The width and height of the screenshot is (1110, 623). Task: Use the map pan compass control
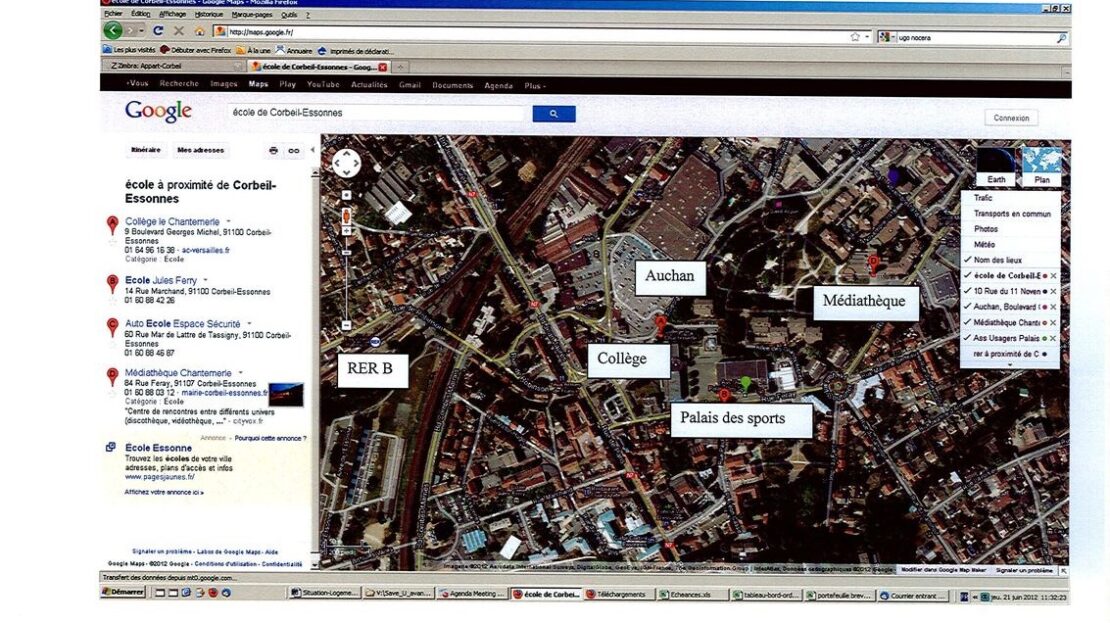click(346, 164)
